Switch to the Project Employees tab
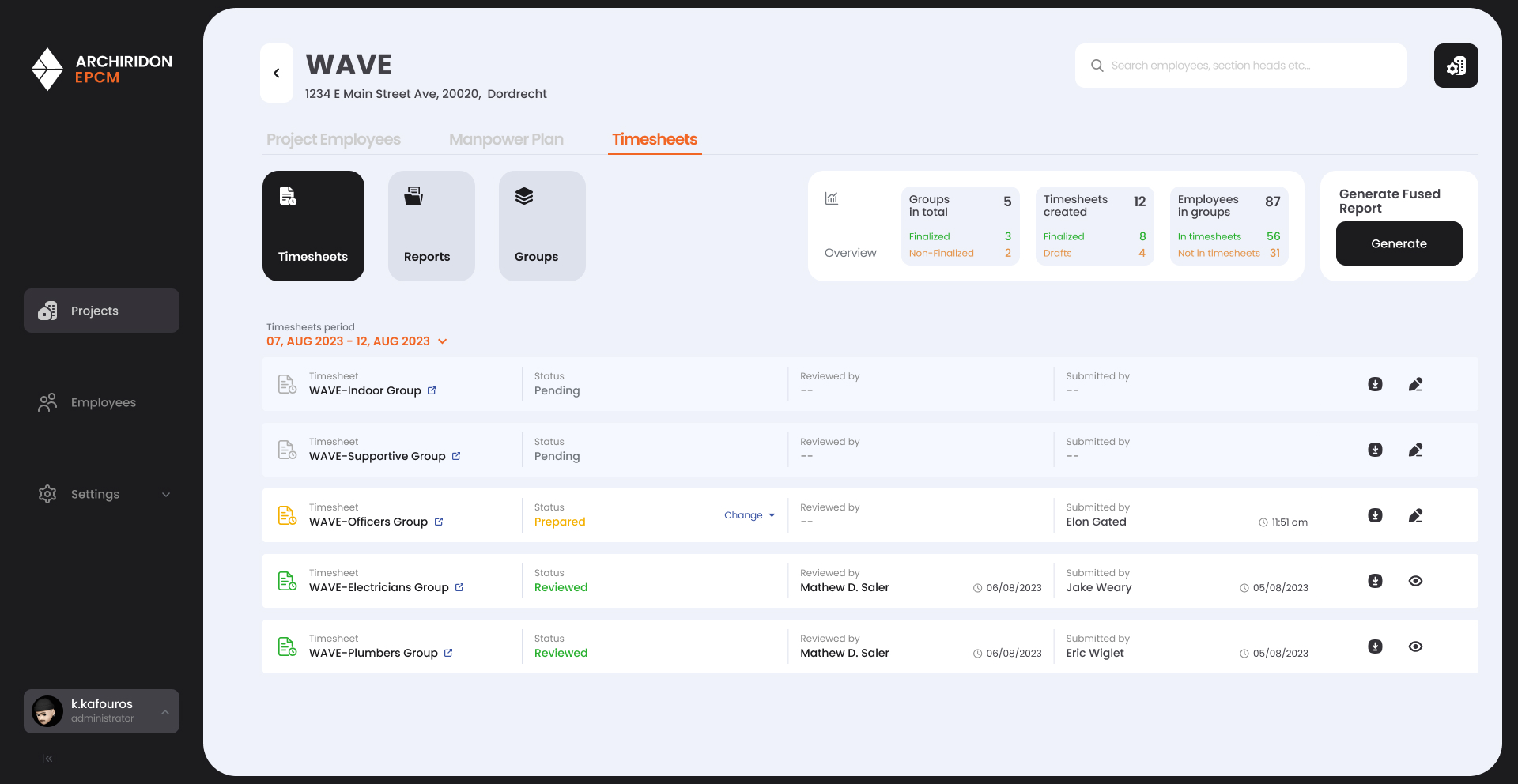Screen dimensions: 1518x784 (x=333, y=139)
